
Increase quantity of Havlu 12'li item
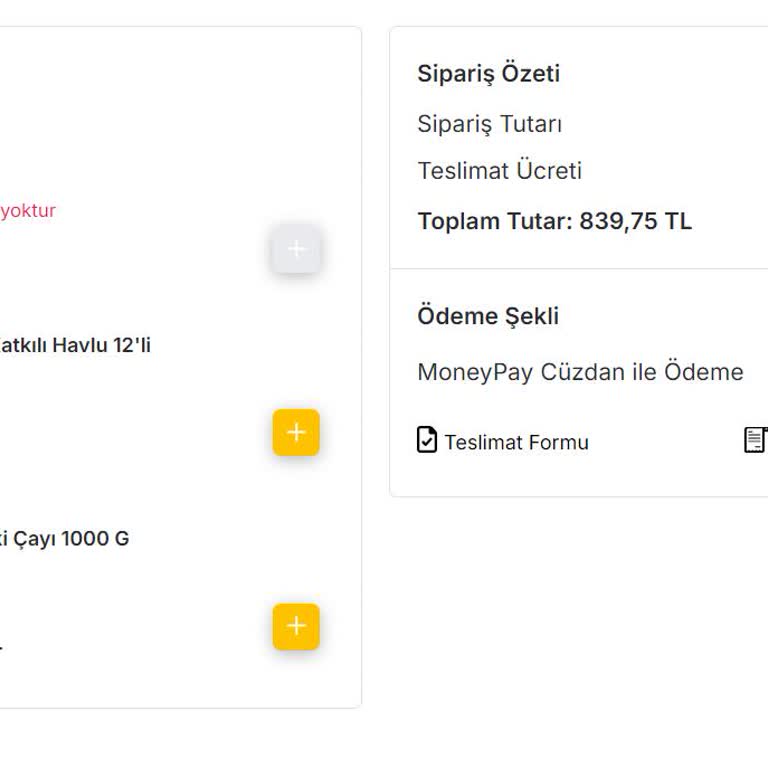coord(296,432)
